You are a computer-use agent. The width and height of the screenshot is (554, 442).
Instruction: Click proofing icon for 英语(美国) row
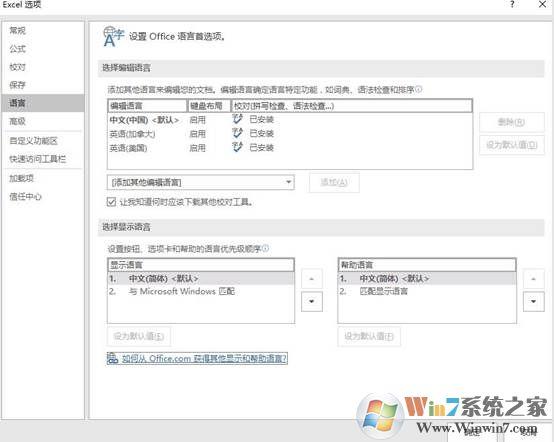pos(238,147)
